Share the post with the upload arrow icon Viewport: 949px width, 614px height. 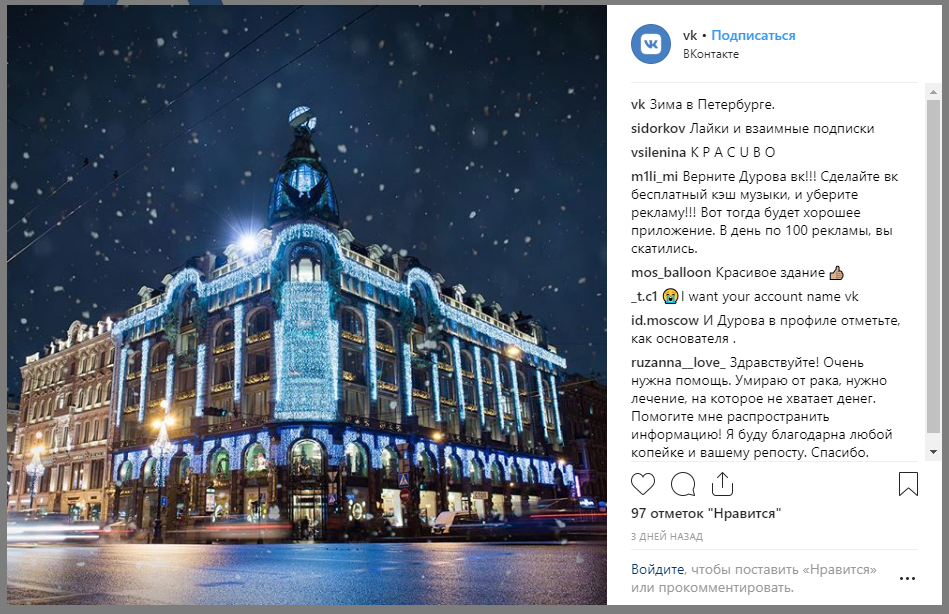tap(722, 484)
